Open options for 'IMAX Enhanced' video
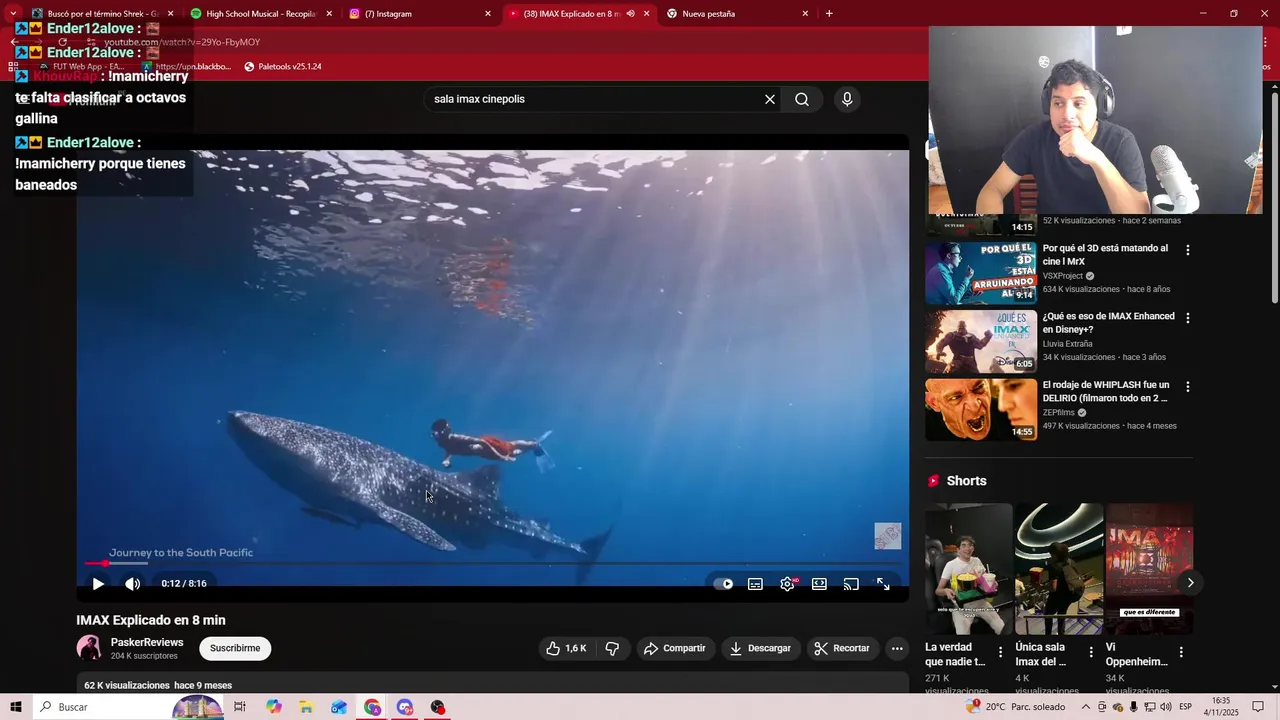 click(1188, 318)
